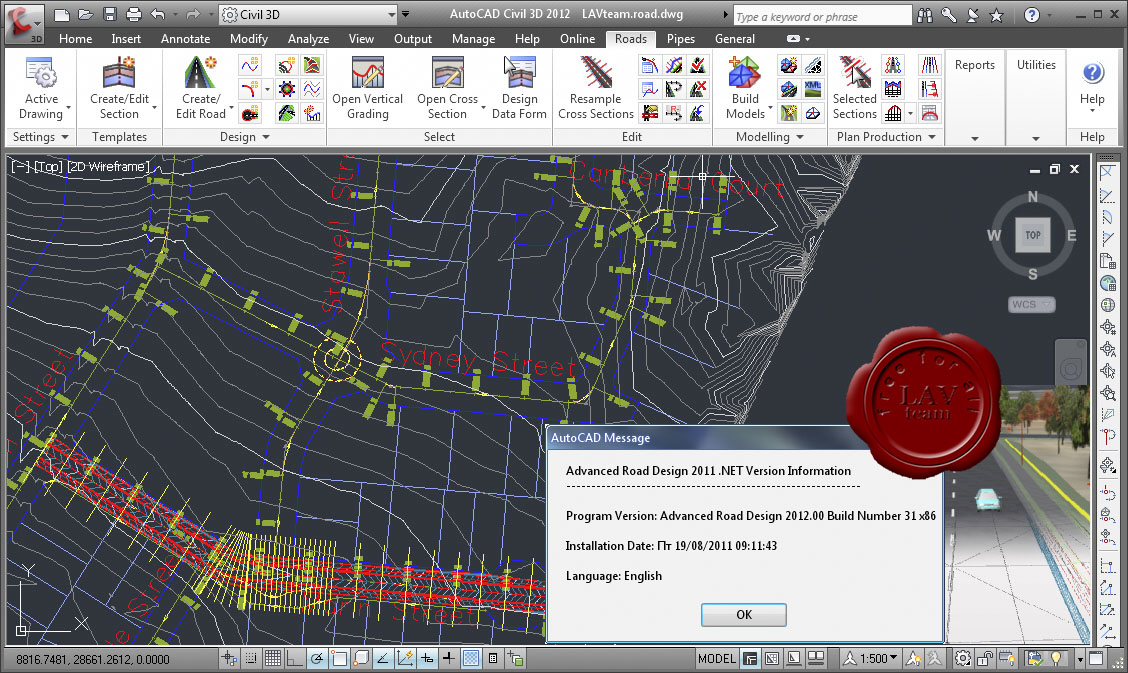The image size is (1128, 673).
Task: Switch to the Home ribbon tab
Action: click(x=76, y=39)
